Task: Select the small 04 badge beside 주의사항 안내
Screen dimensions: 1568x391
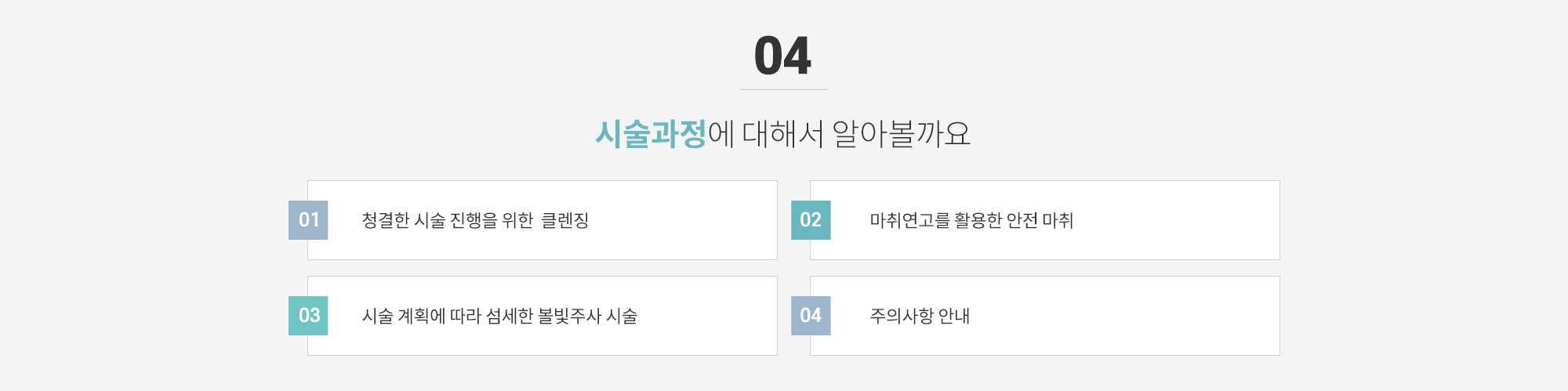Action: 811,316
